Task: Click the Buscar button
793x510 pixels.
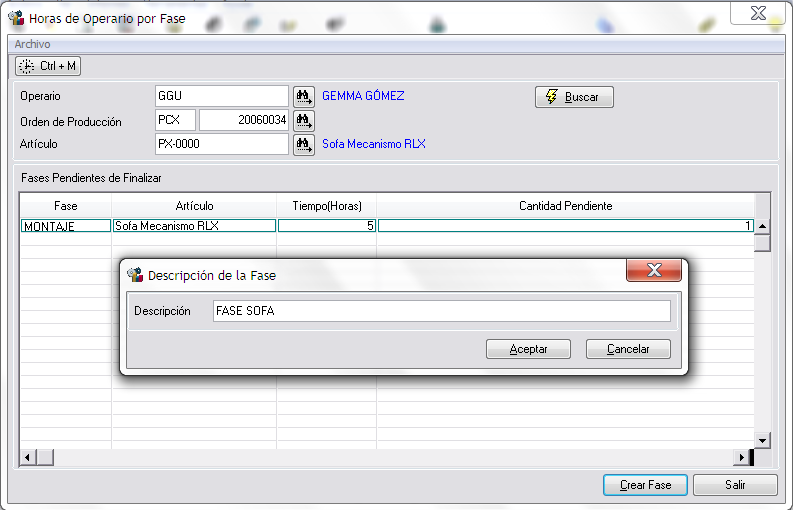Action: (575, 97)
